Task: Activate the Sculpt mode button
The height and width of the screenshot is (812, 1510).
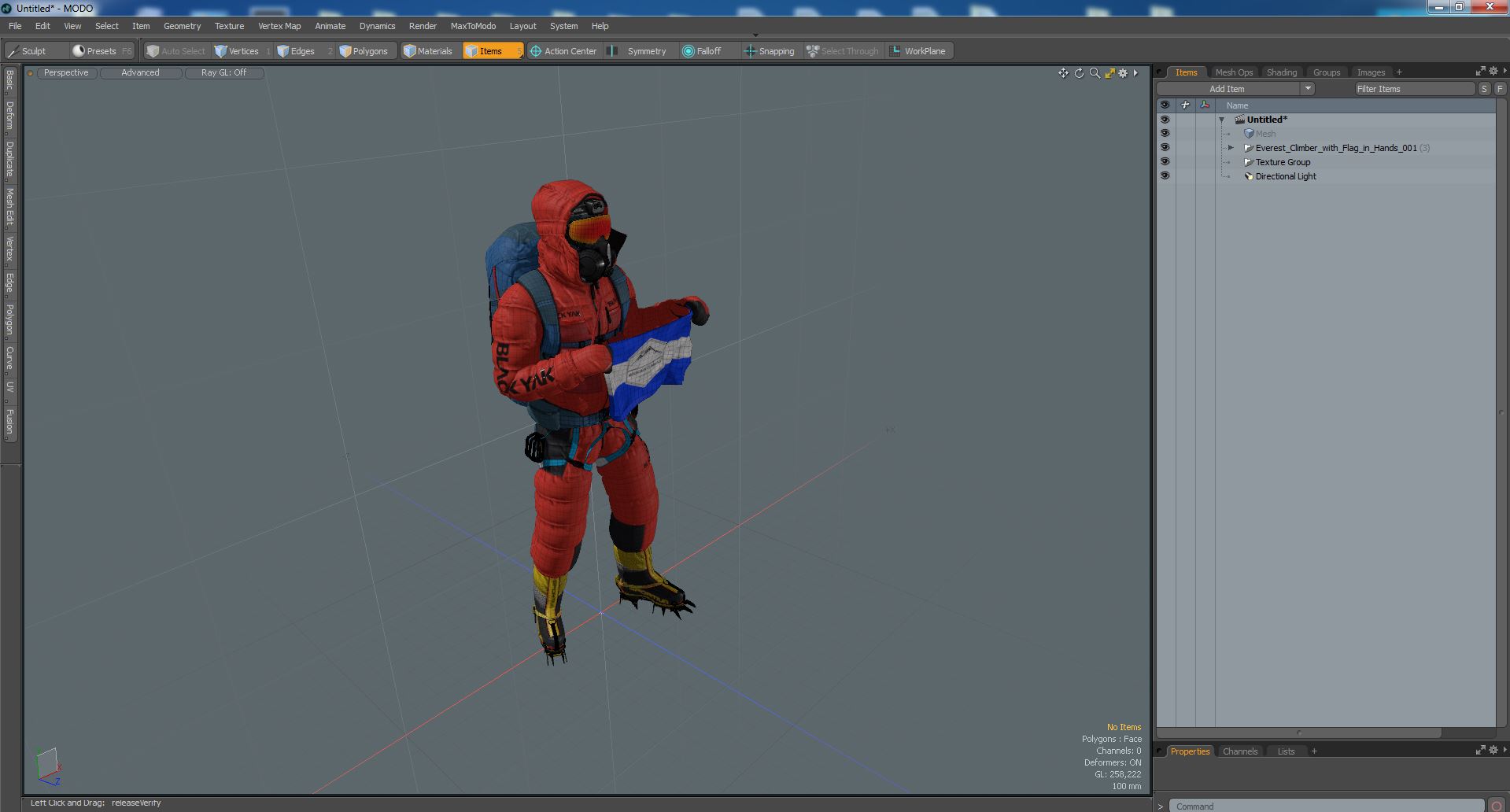Action: [x=35, y=51]
